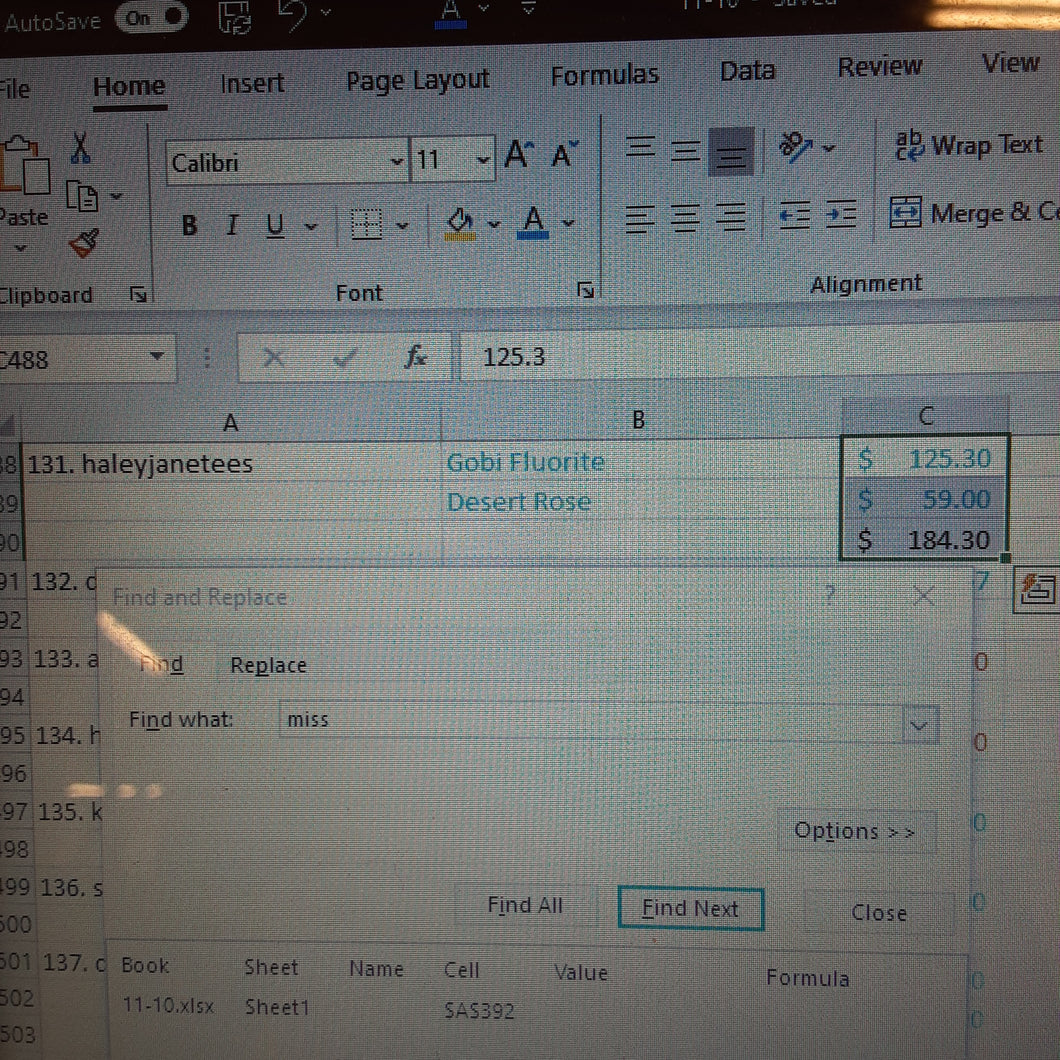Click Increase Font Size icon
This screenshot has height=1060, width=1060.
[519, 155]
